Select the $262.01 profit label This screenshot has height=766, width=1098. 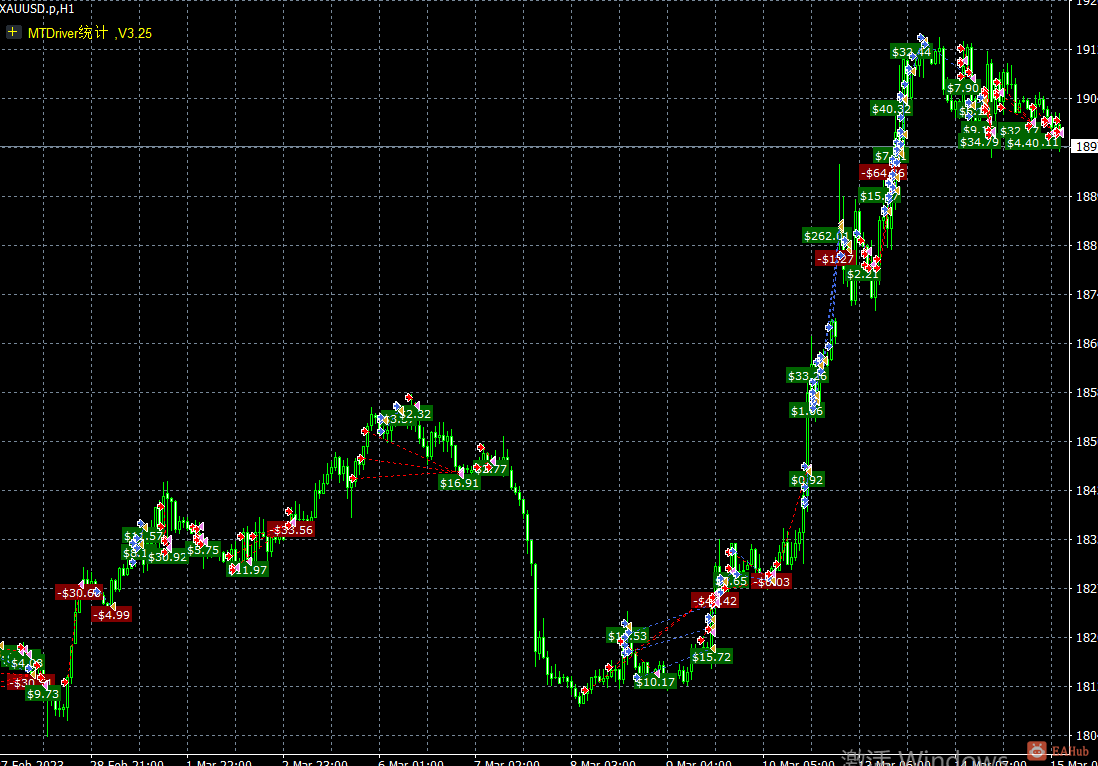coord(826,236)
